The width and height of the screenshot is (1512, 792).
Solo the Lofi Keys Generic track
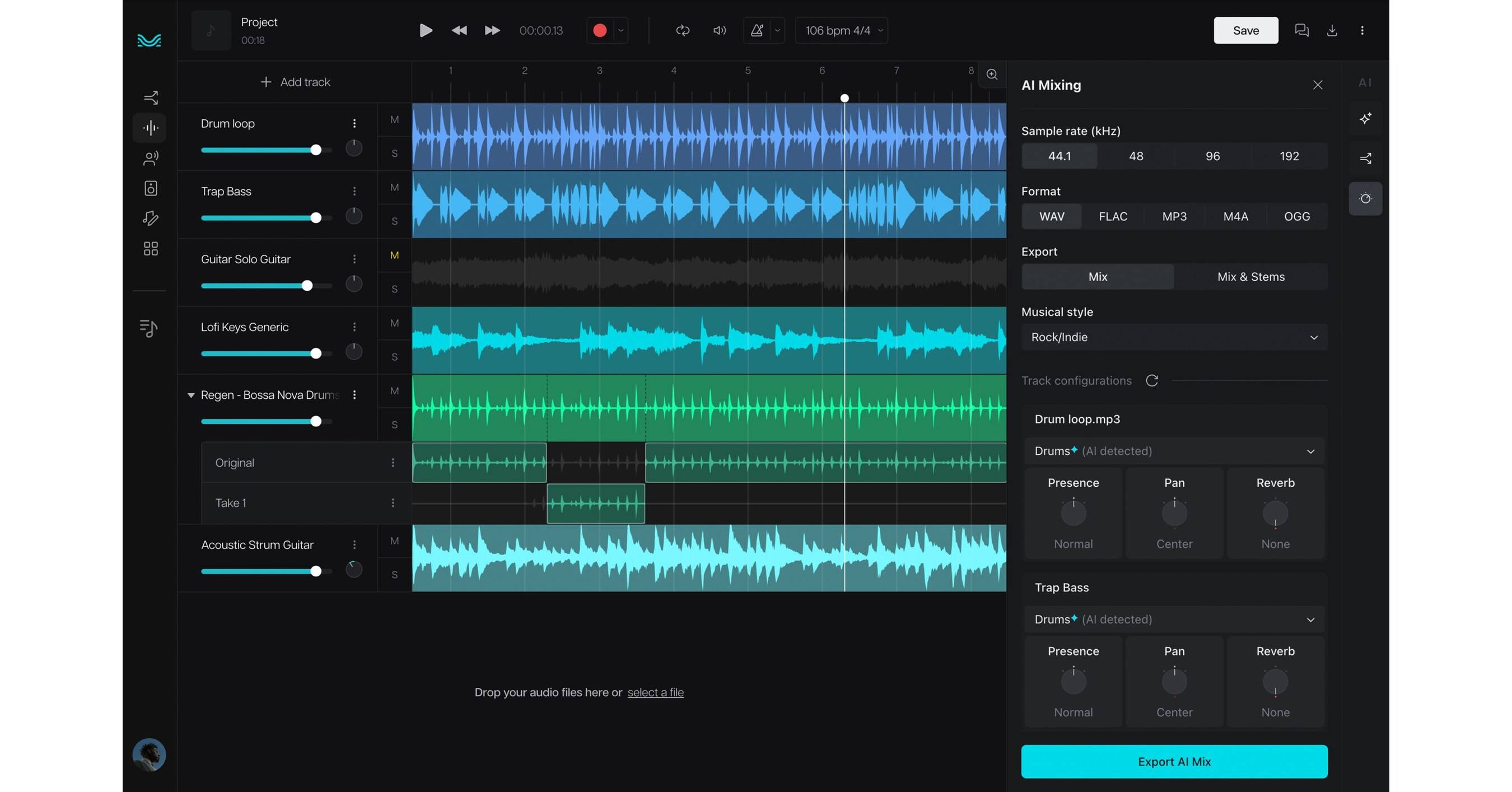point(394,357)
